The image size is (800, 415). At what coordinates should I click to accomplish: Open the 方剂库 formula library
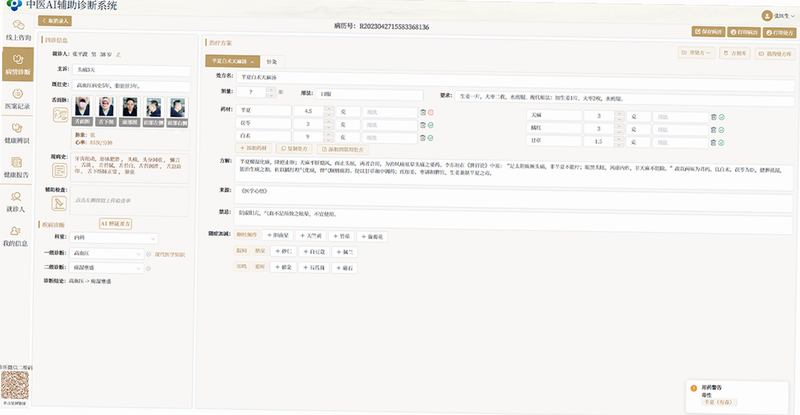tap(735, 53)
